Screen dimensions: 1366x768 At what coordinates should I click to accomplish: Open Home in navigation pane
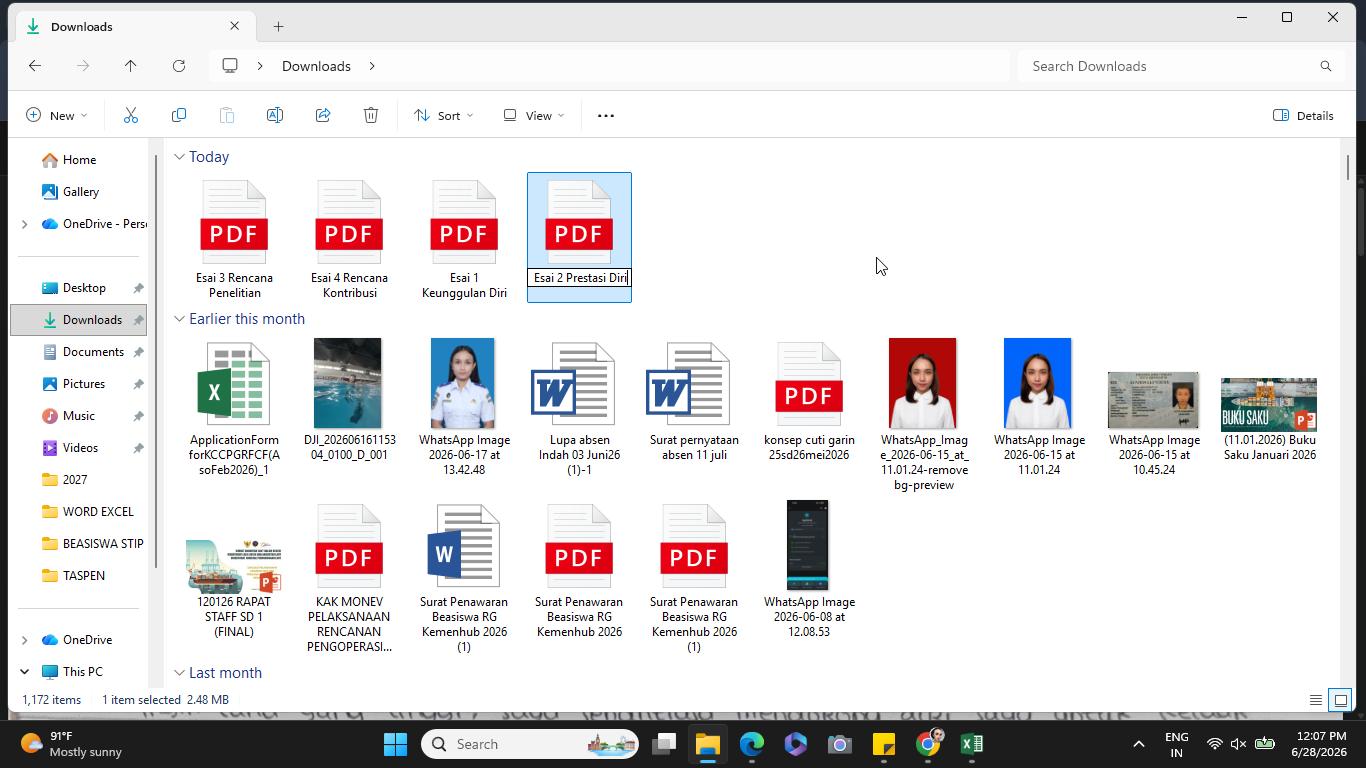(x=78, y=160)
